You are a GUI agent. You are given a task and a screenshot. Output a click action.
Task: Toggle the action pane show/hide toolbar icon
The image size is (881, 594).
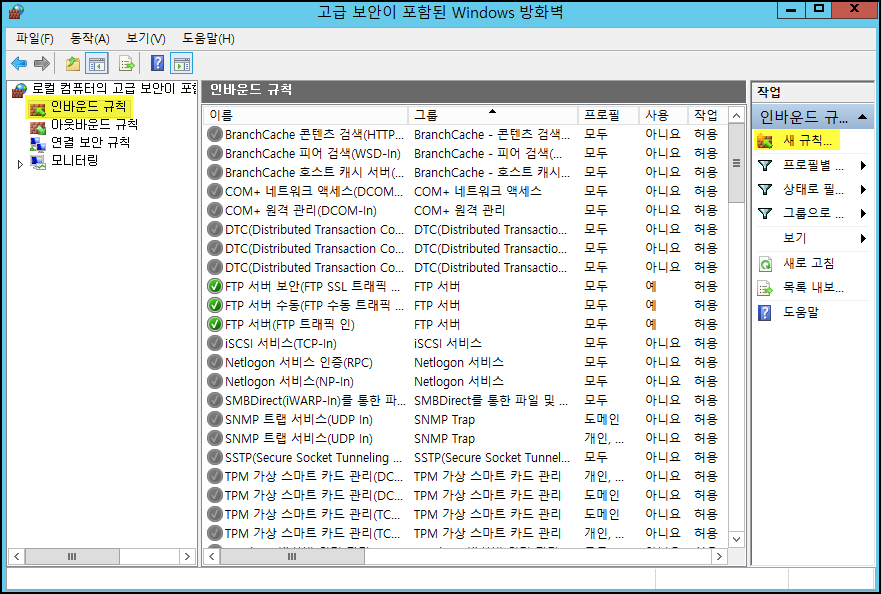point(181,64)
